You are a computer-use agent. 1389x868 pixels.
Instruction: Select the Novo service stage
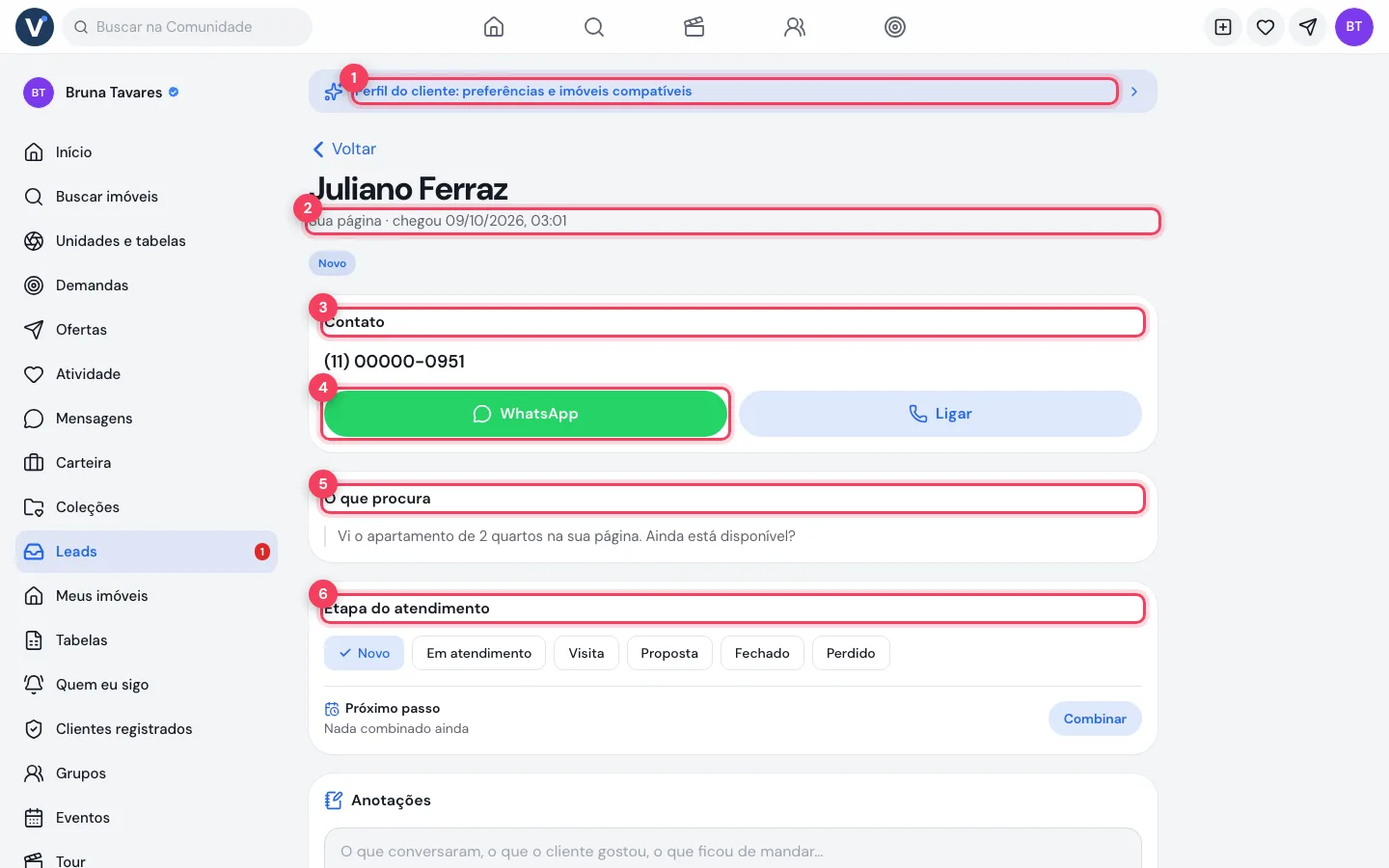coord(364,653)
